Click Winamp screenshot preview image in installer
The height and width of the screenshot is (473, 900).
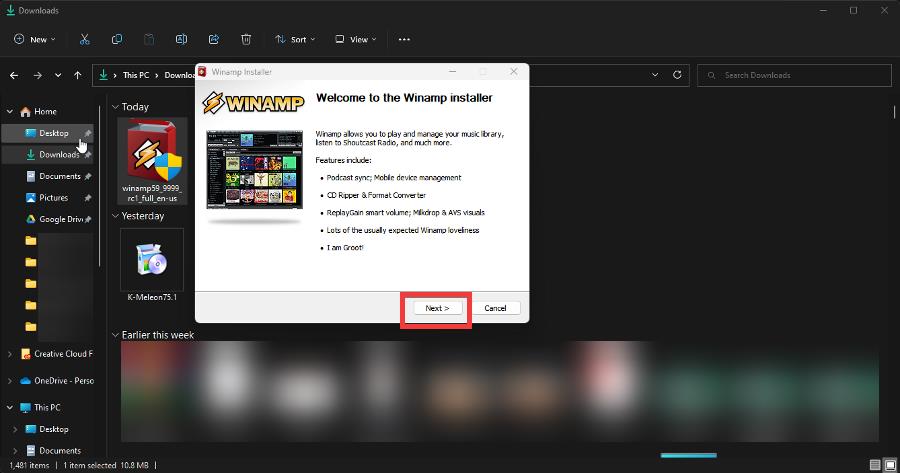click(x=254, y=169)
